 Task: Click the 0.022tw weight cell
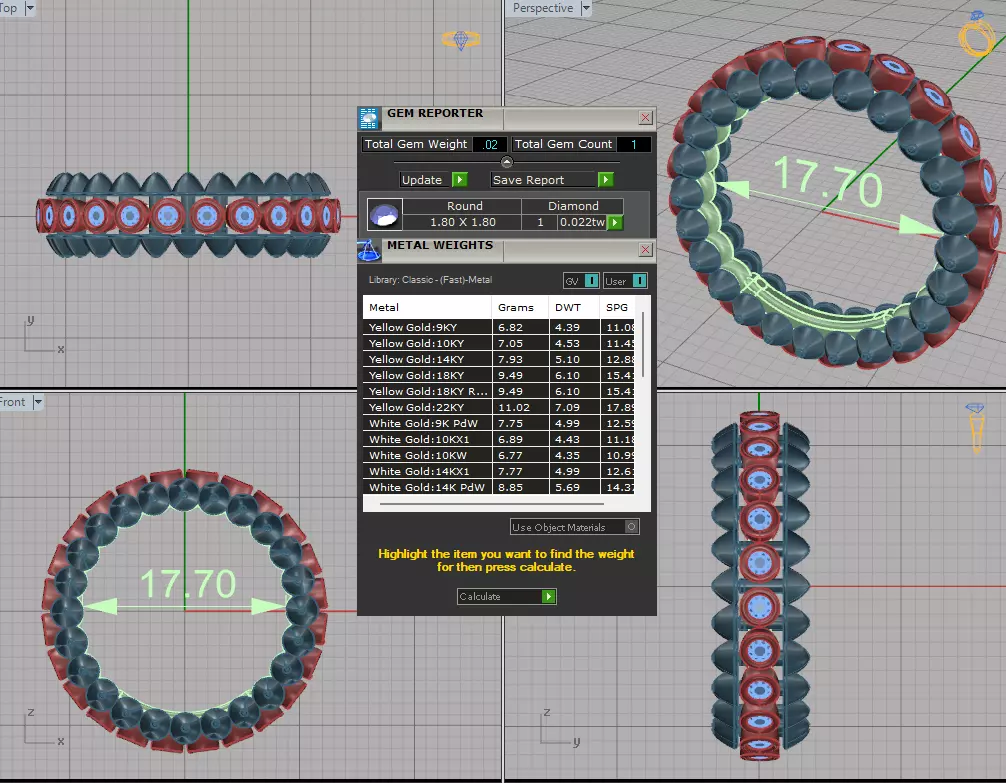(x=582, y=222)
